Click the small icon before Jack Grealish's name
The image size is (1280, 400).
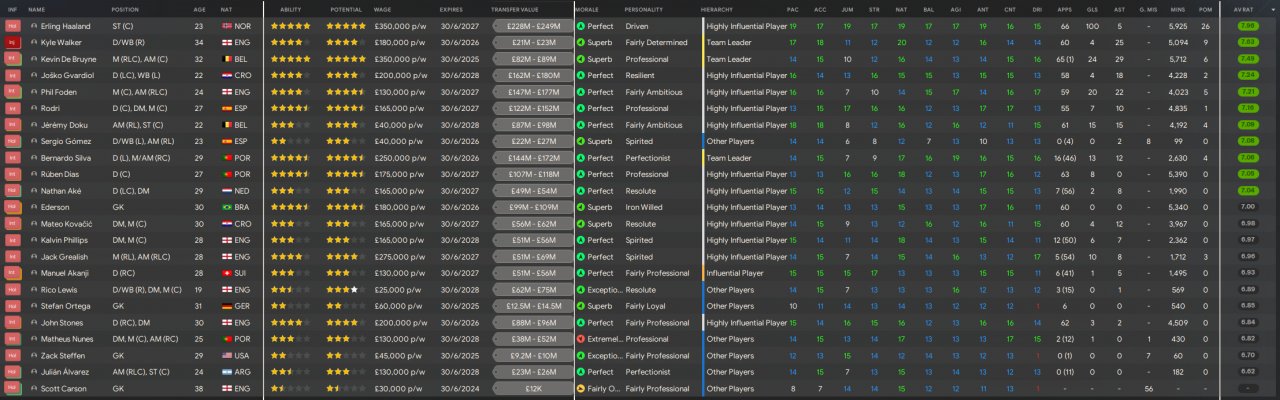coord(34,257)
